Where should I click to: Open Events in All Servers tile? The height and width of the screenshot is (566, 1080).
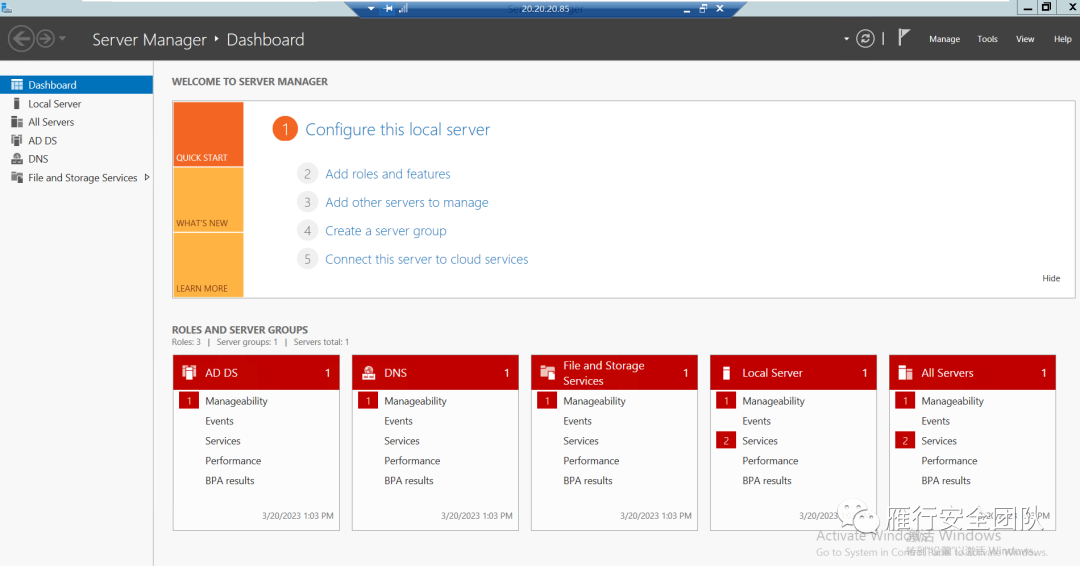[x=935, y=421]
